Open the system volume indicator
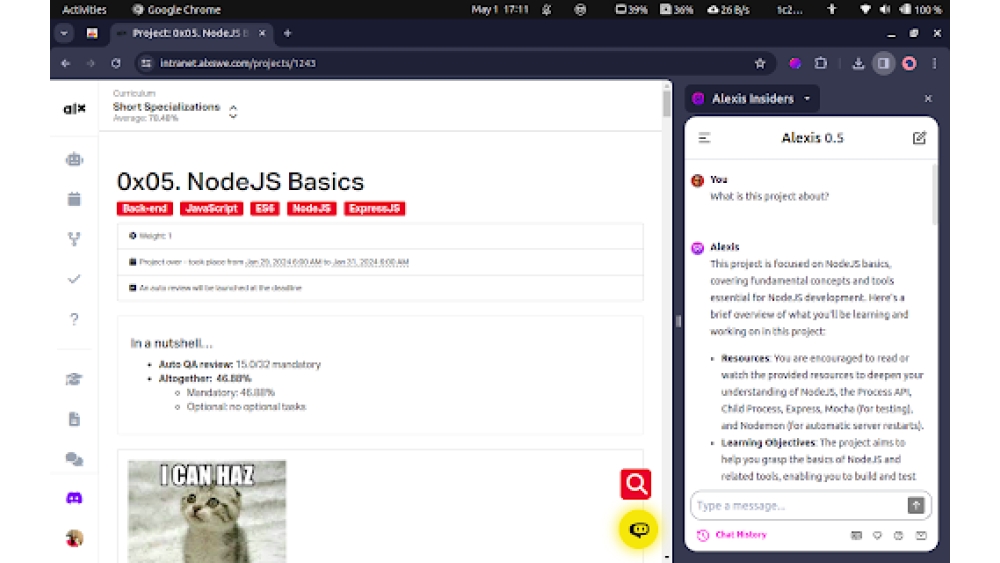The image size is (1000, 563). (885, 10)
